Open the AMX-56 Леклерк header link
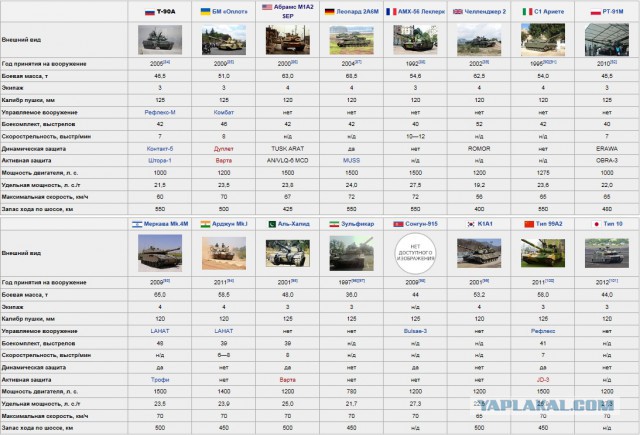The image size is (640, 435). (x=421, y=12)
